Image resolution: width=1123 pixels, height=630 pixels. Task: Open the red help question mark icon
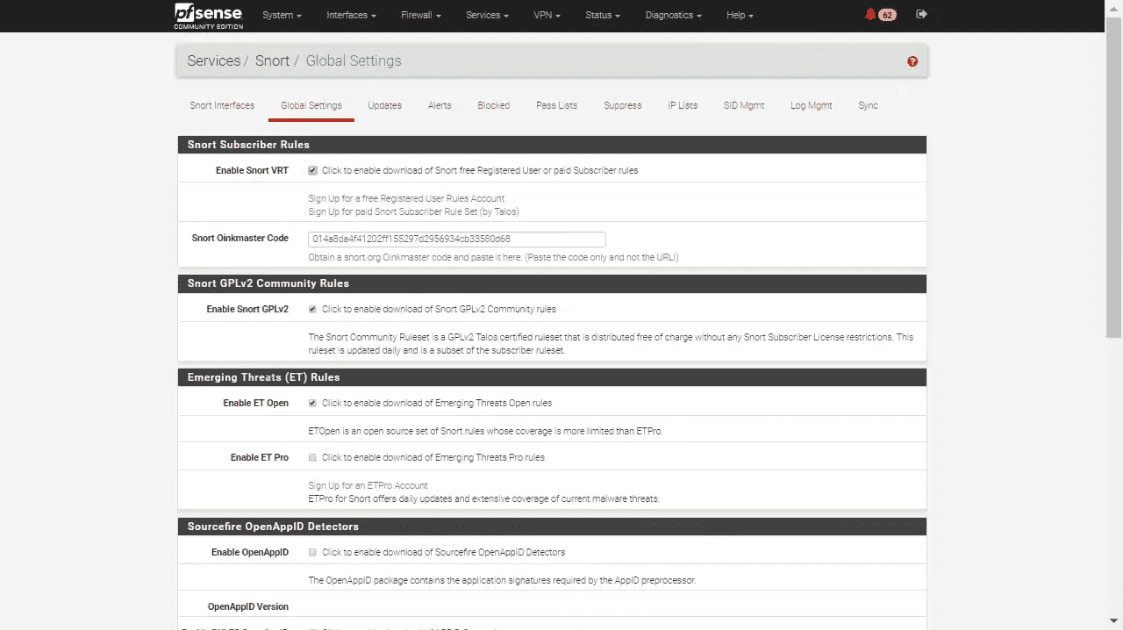click(912, 62)
